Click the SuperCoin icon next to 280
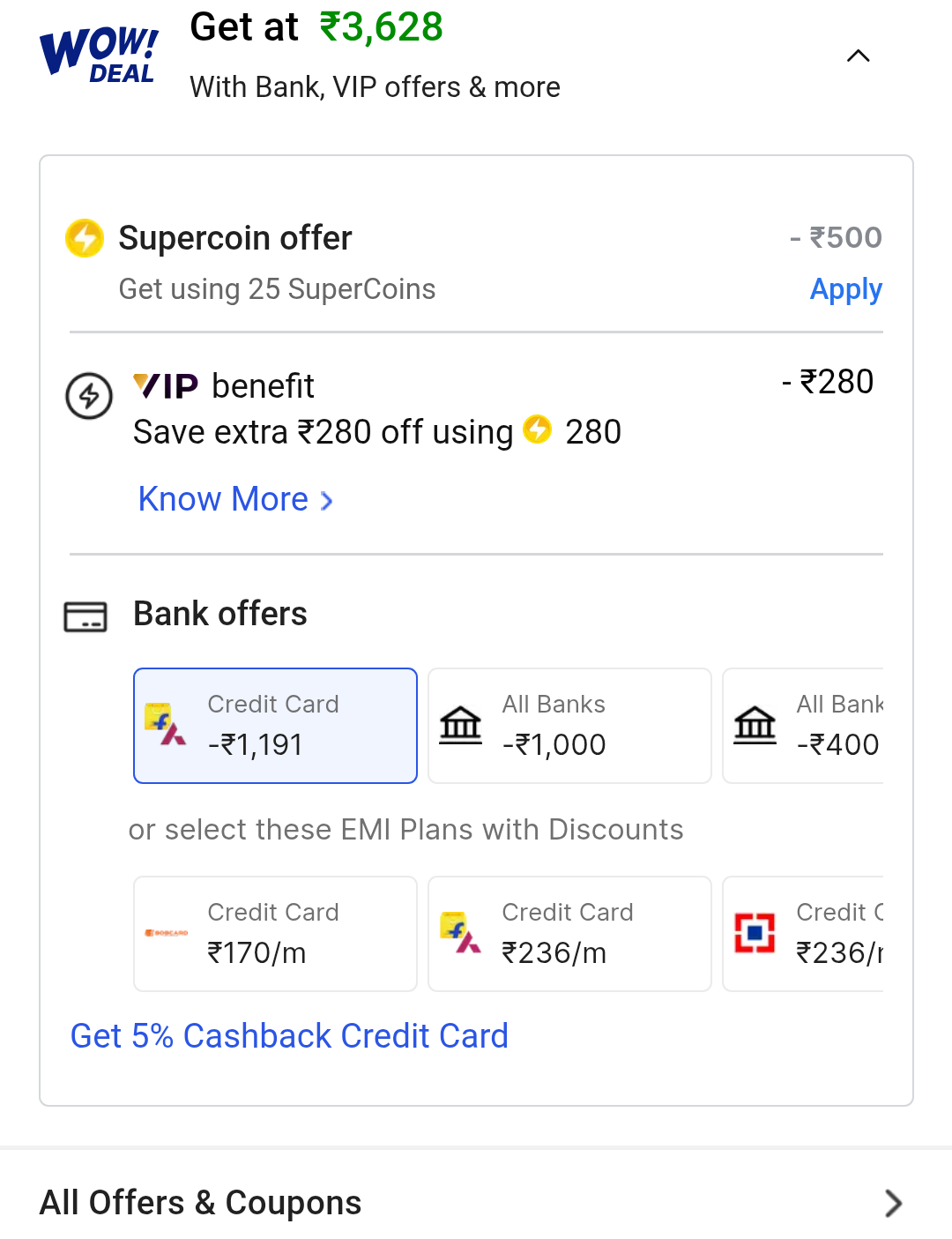952x1239 pixels. pyautogui.click(x=537, y=431)
